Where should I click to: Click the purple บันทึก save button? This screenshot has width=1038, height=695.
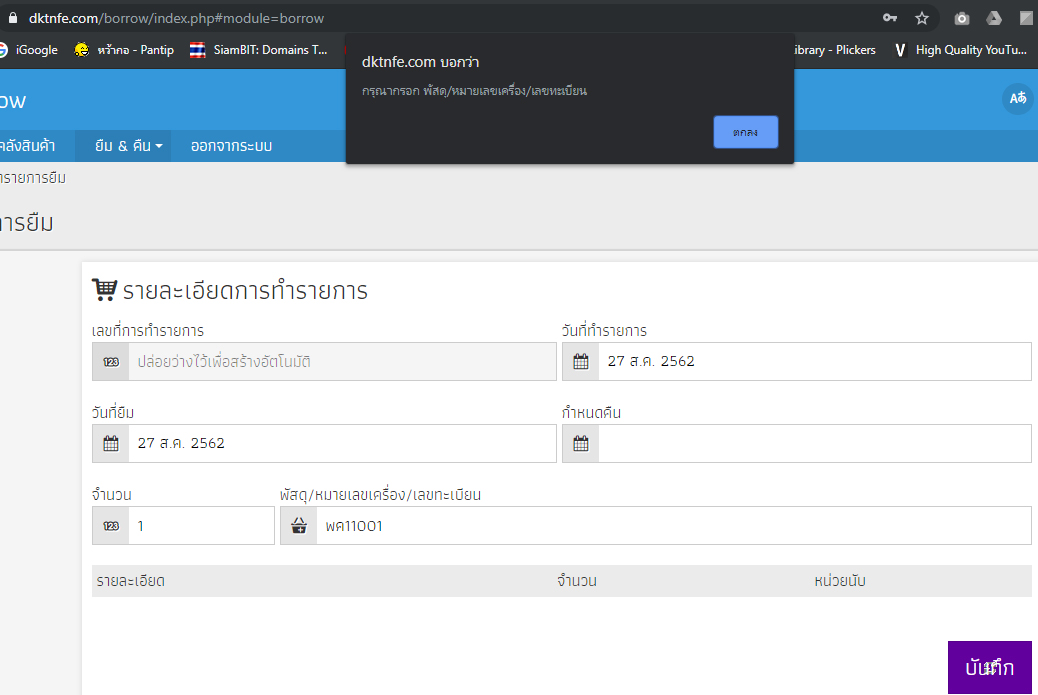pos(990,667)
